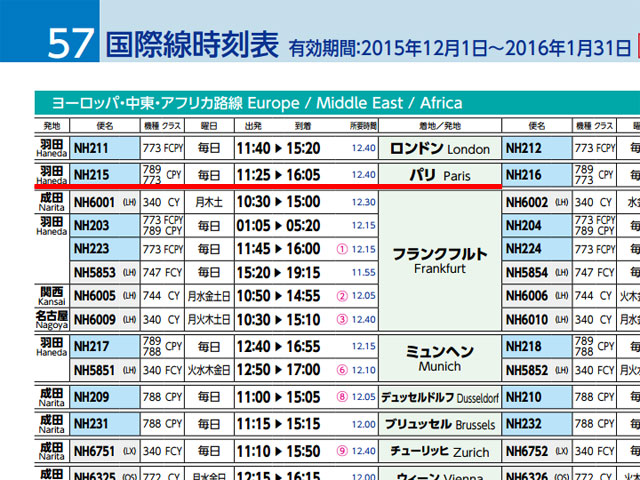
Task: Click the ロンドン London destination cell
Action: tap(440, 149)
